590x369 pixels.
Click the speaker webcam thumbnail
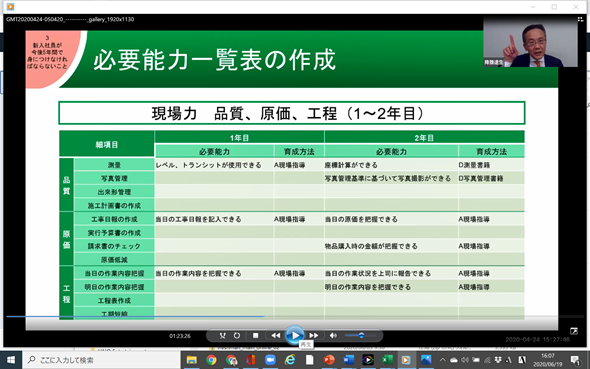(531, 42)
